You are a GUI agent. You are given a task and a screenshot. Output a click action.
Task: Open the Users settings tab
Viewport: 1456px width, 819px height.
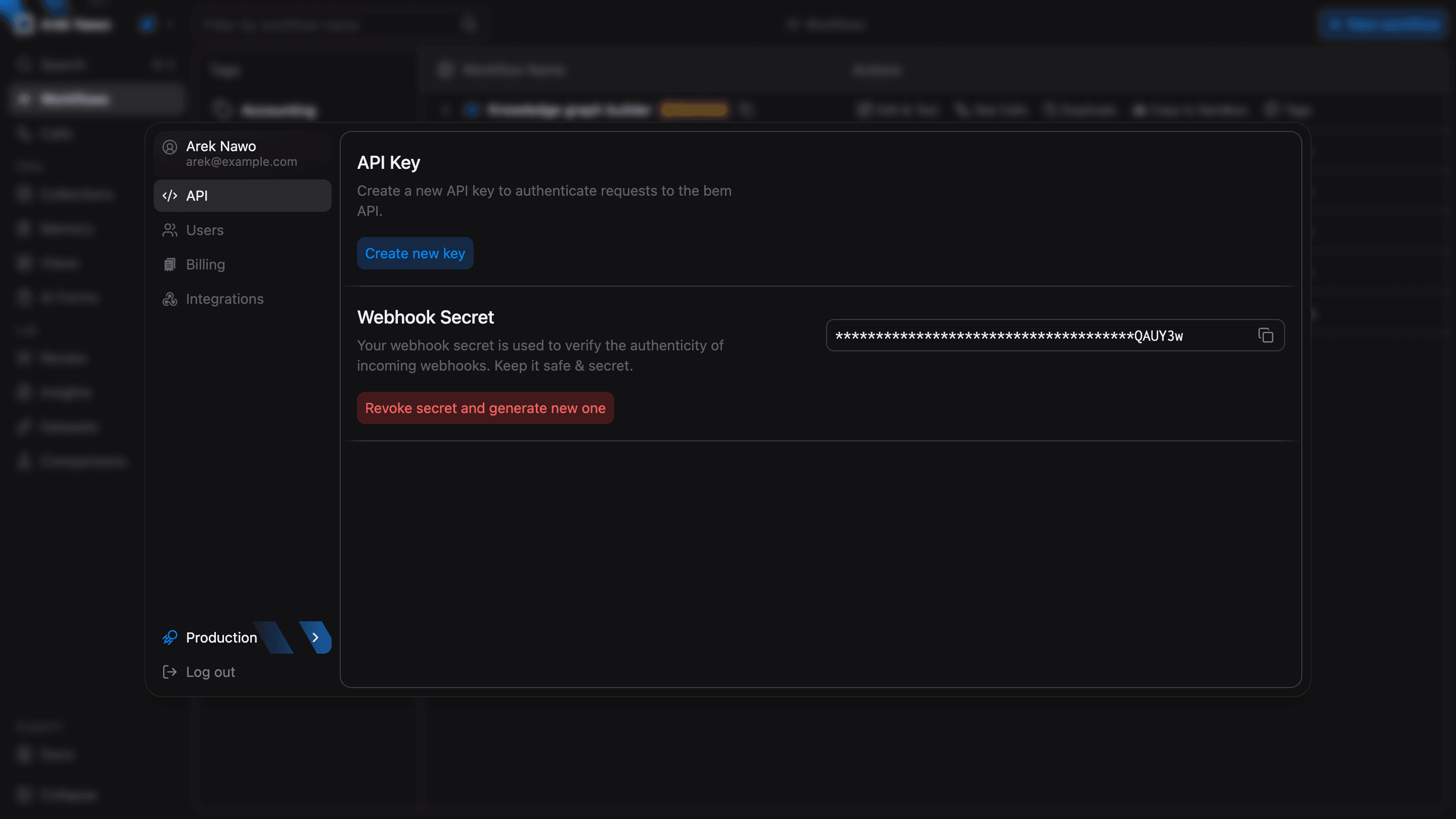243,230
